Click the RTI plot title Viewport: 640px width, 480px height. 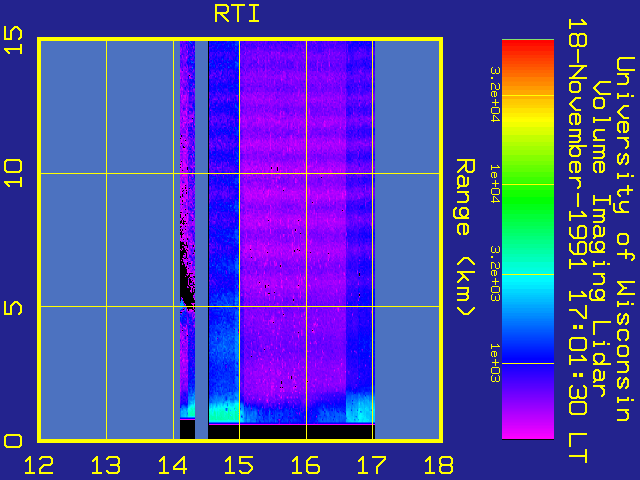[237, 14]
